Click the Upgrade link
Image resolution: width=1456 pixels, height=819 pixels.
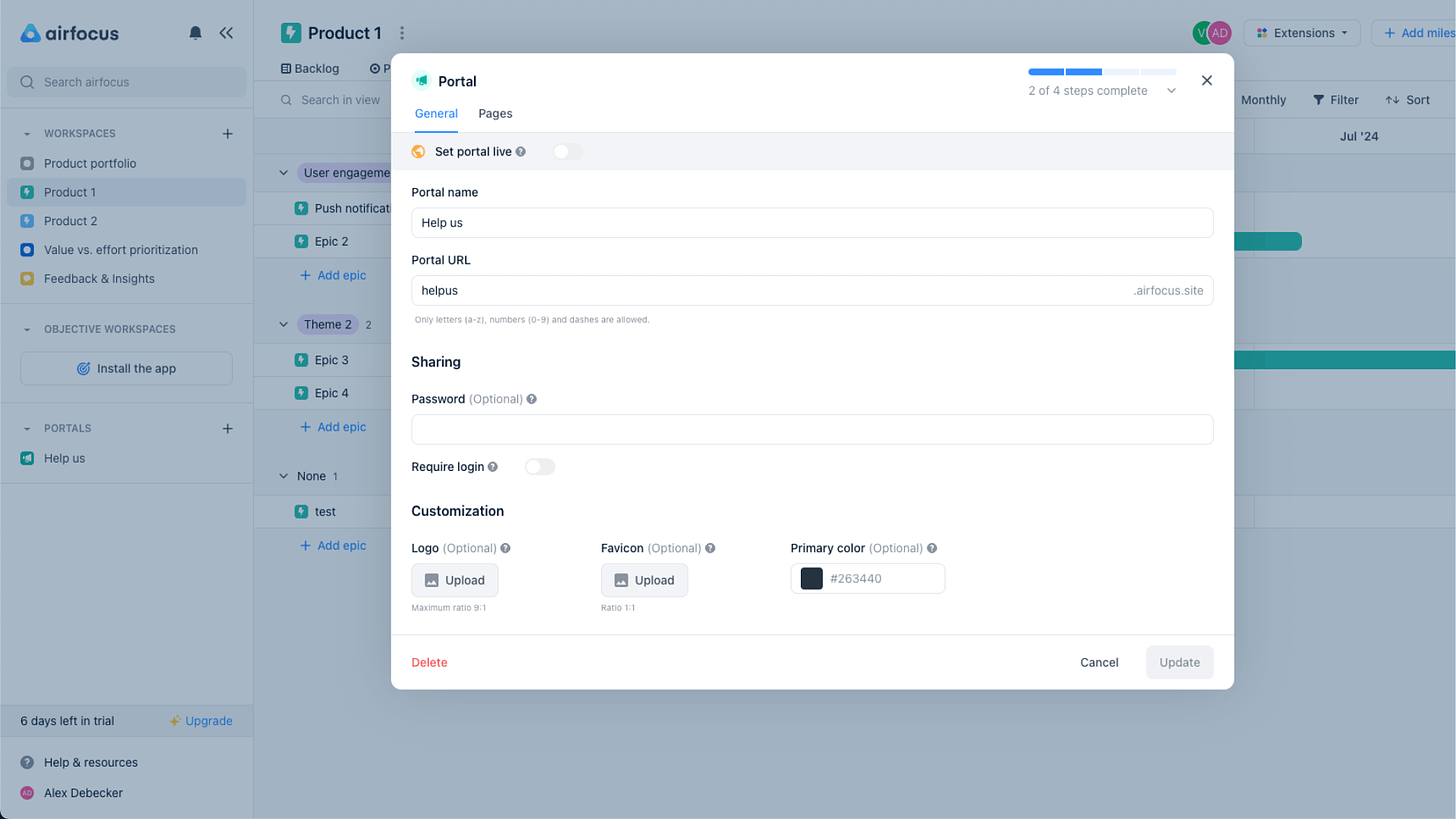[x=201, y=721]
